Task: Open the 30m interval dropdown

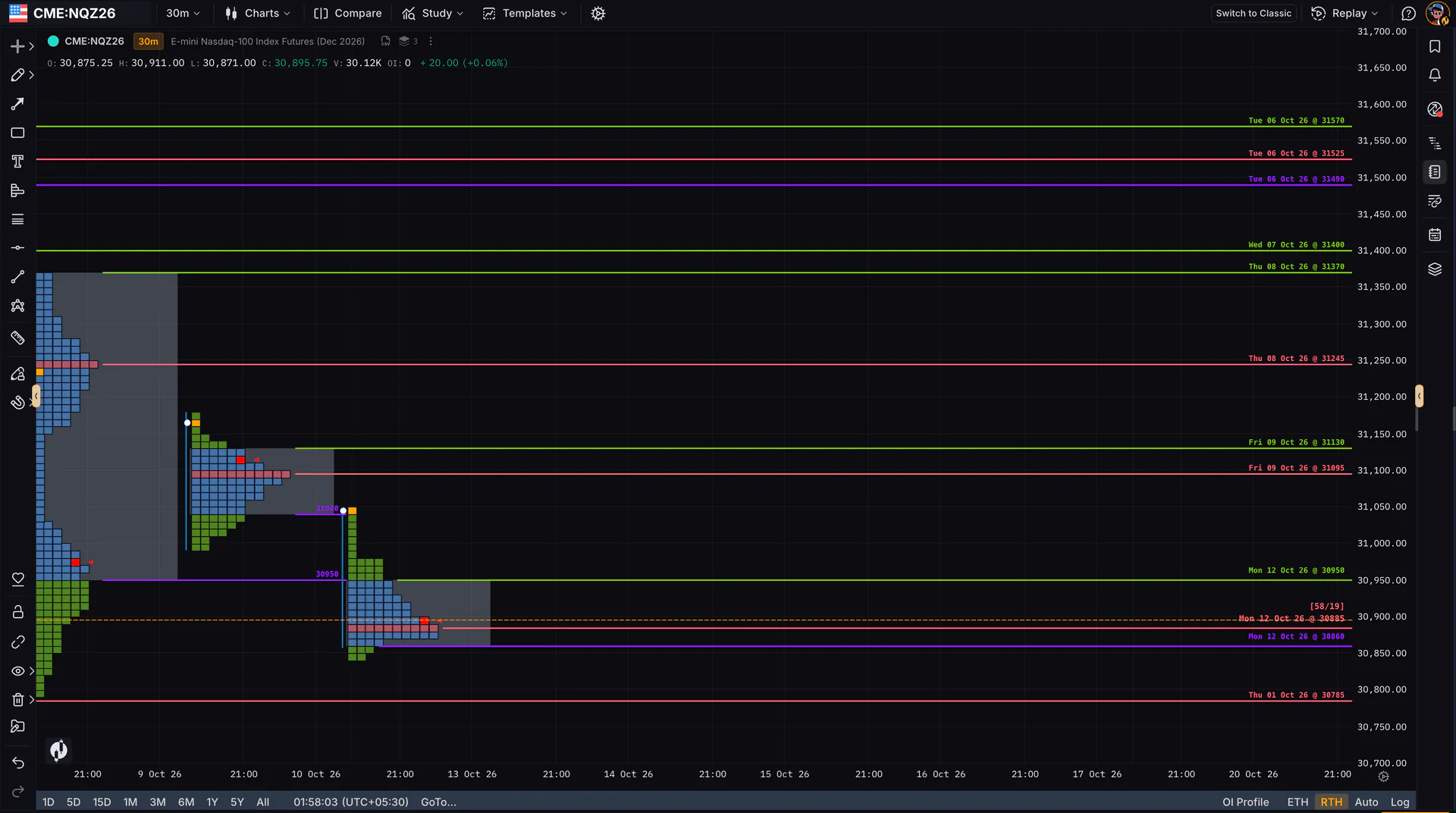Action: [x=183, y=14]
